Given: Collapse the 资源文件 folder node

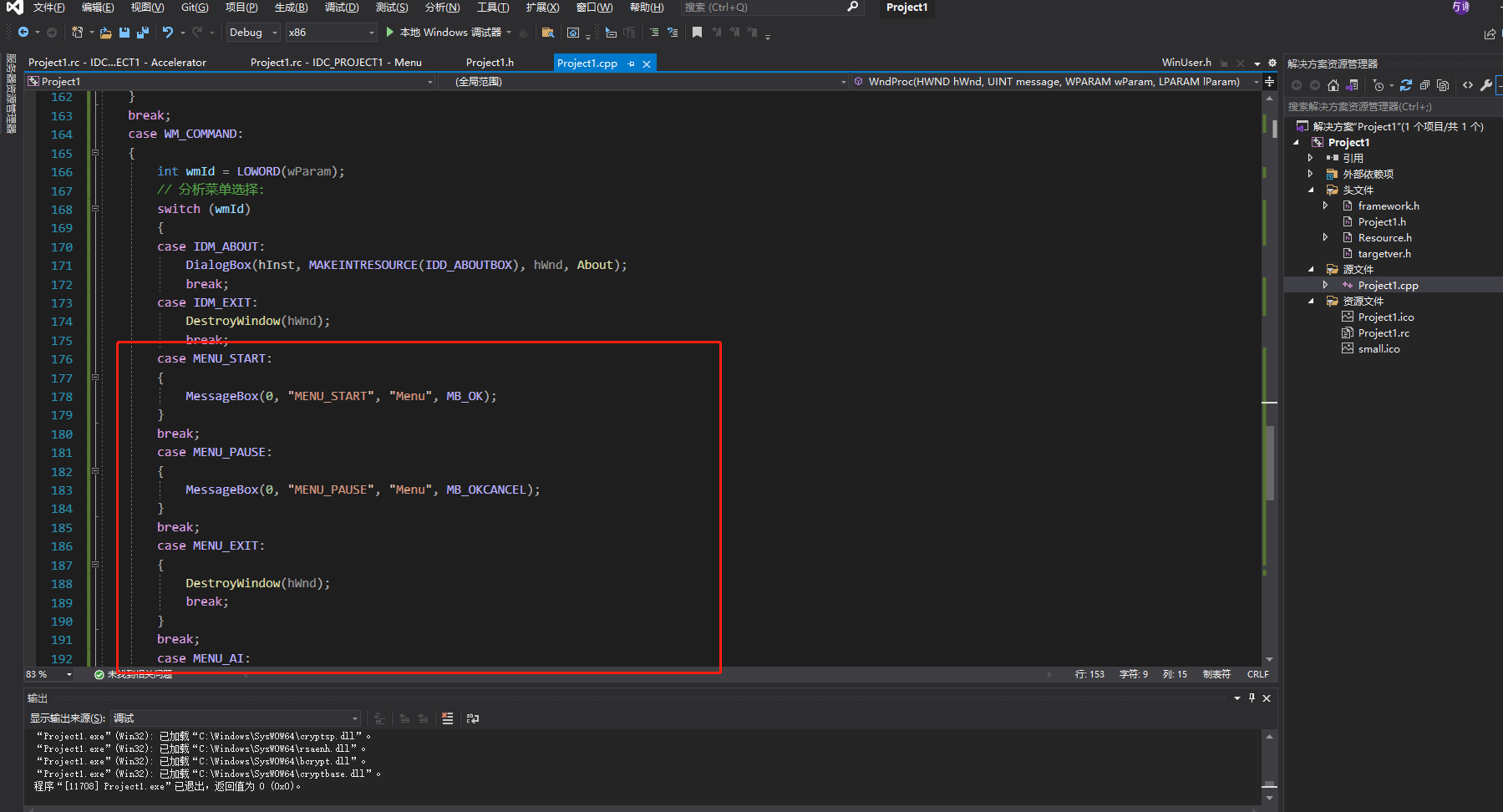Looking at the screenshot, I should coord(1310,301).
